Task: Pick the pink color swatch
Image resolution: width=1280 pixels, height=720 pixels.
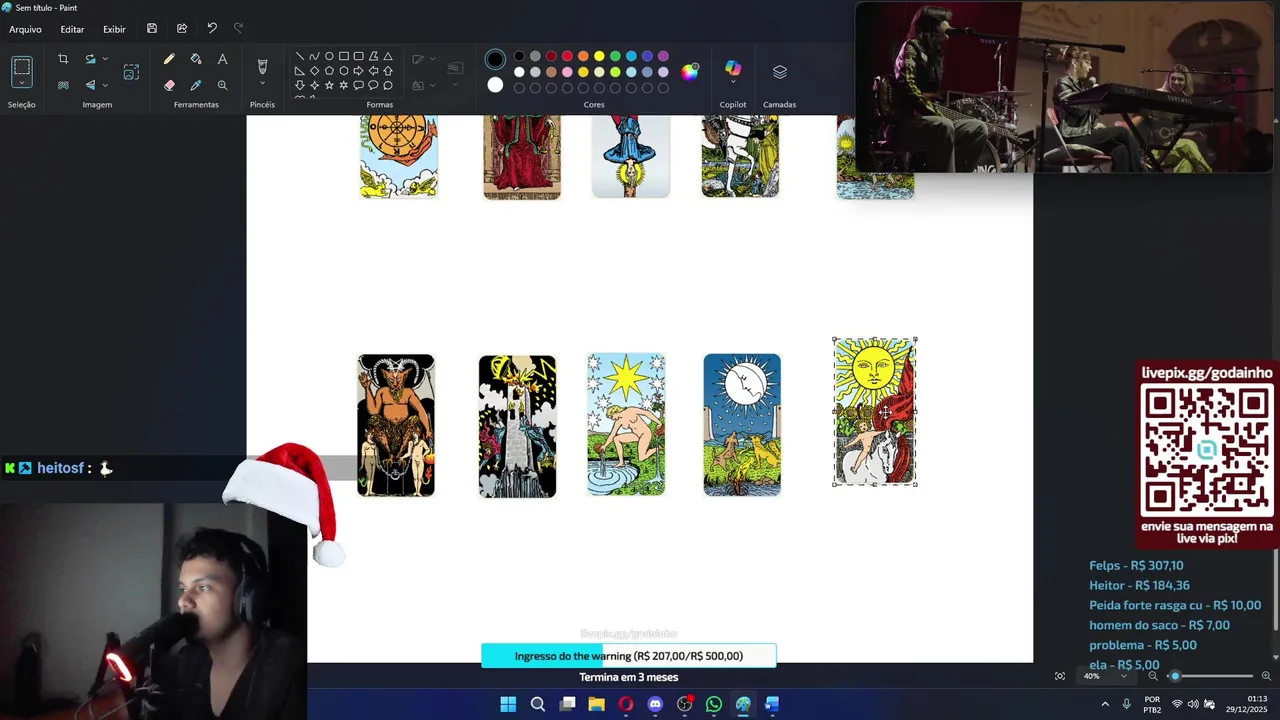Action: coord(567,72)
